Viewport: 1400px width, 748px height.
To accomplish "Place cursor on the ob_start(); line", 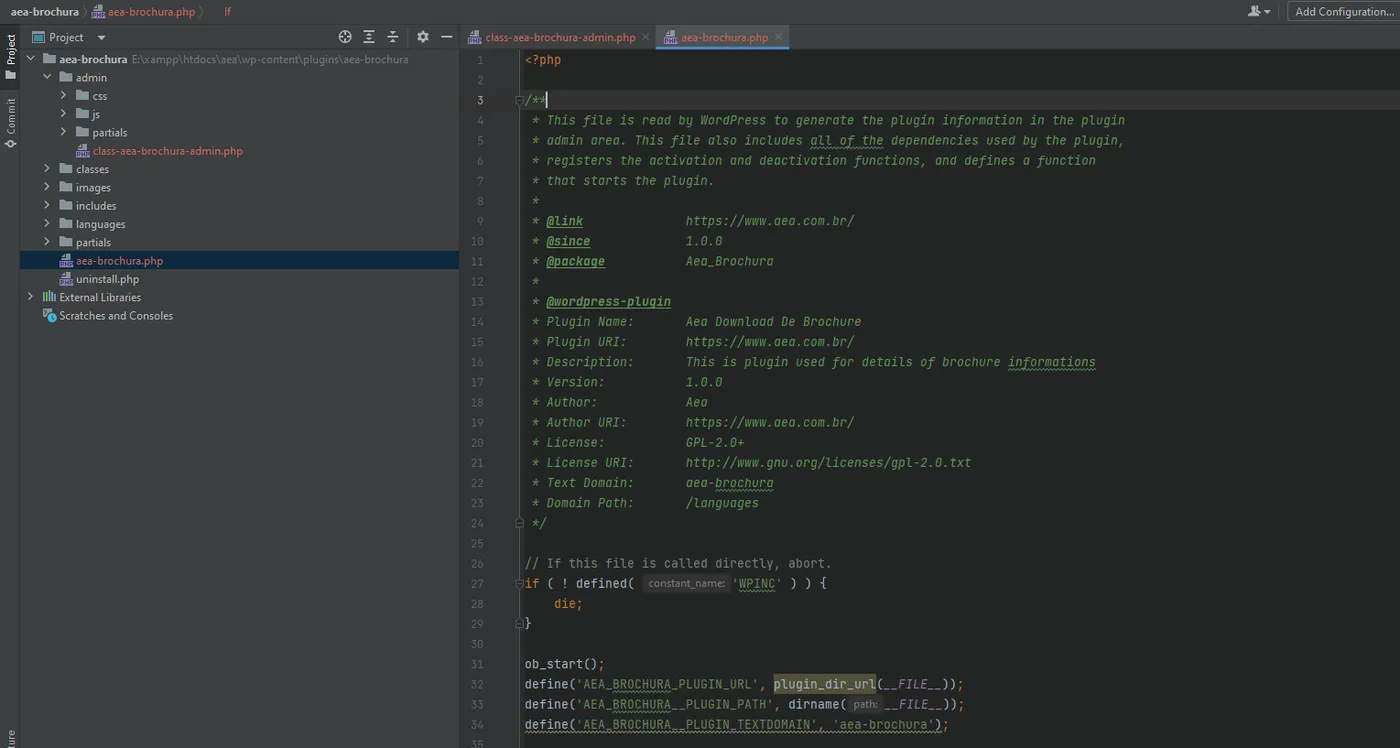I will tap(565, 664).
